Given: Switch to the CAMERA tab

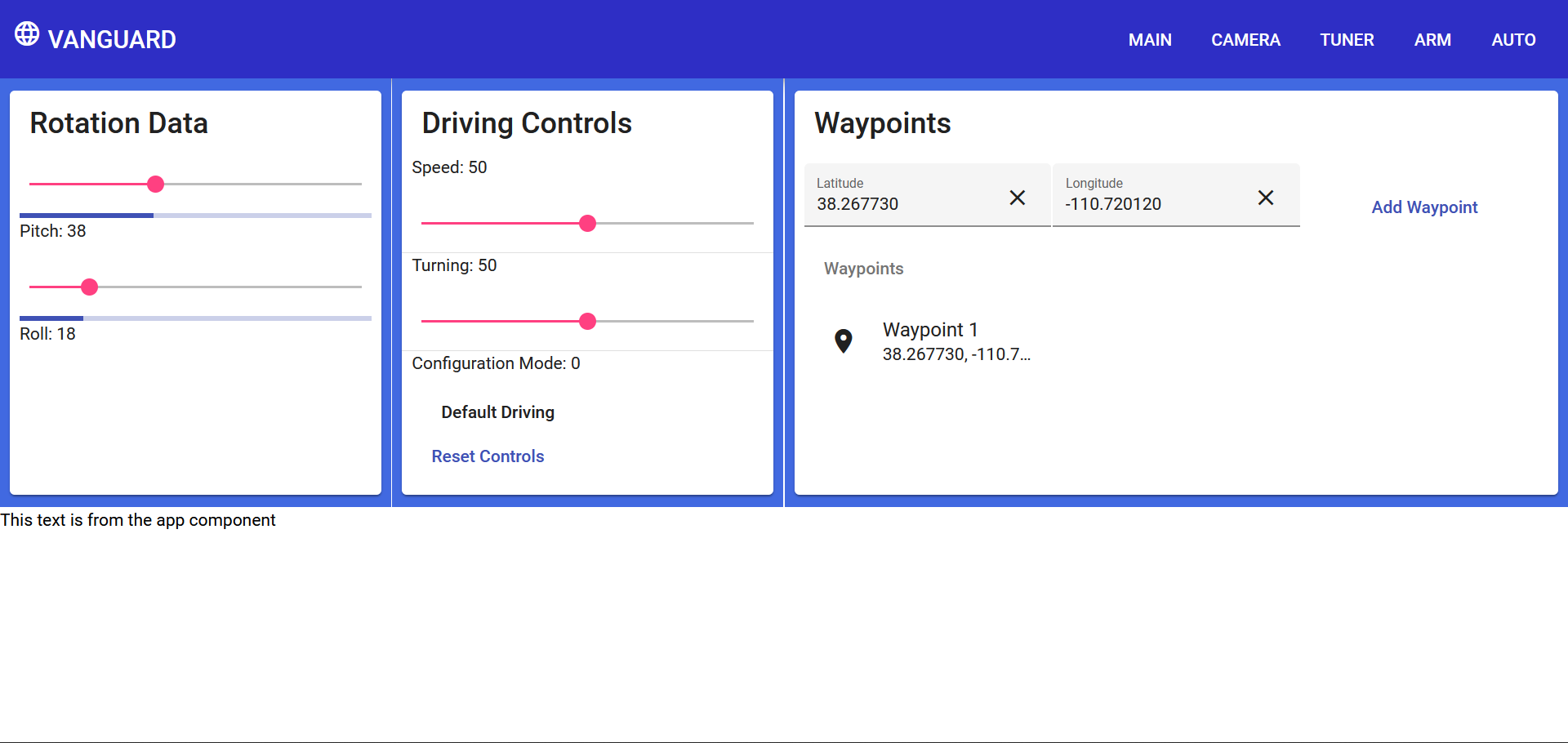Looking at the screenshot, I should coord(1245,40).
